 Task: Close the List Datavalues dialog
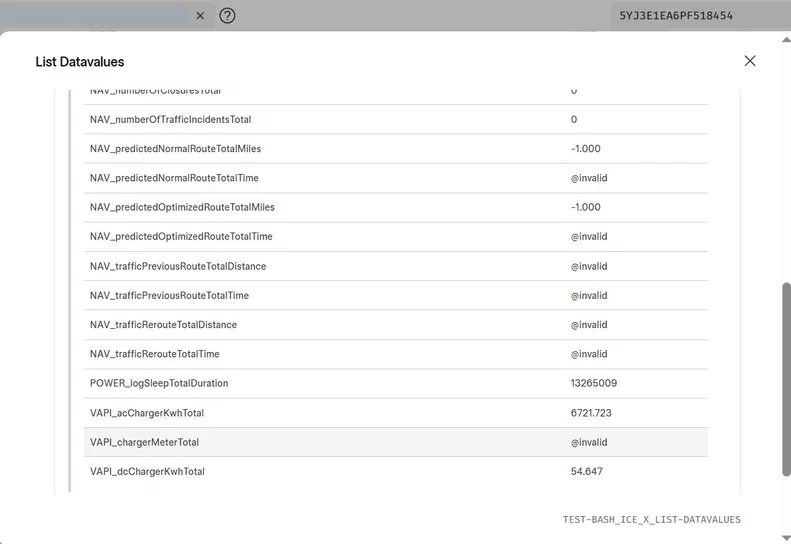tap(750, 61)
